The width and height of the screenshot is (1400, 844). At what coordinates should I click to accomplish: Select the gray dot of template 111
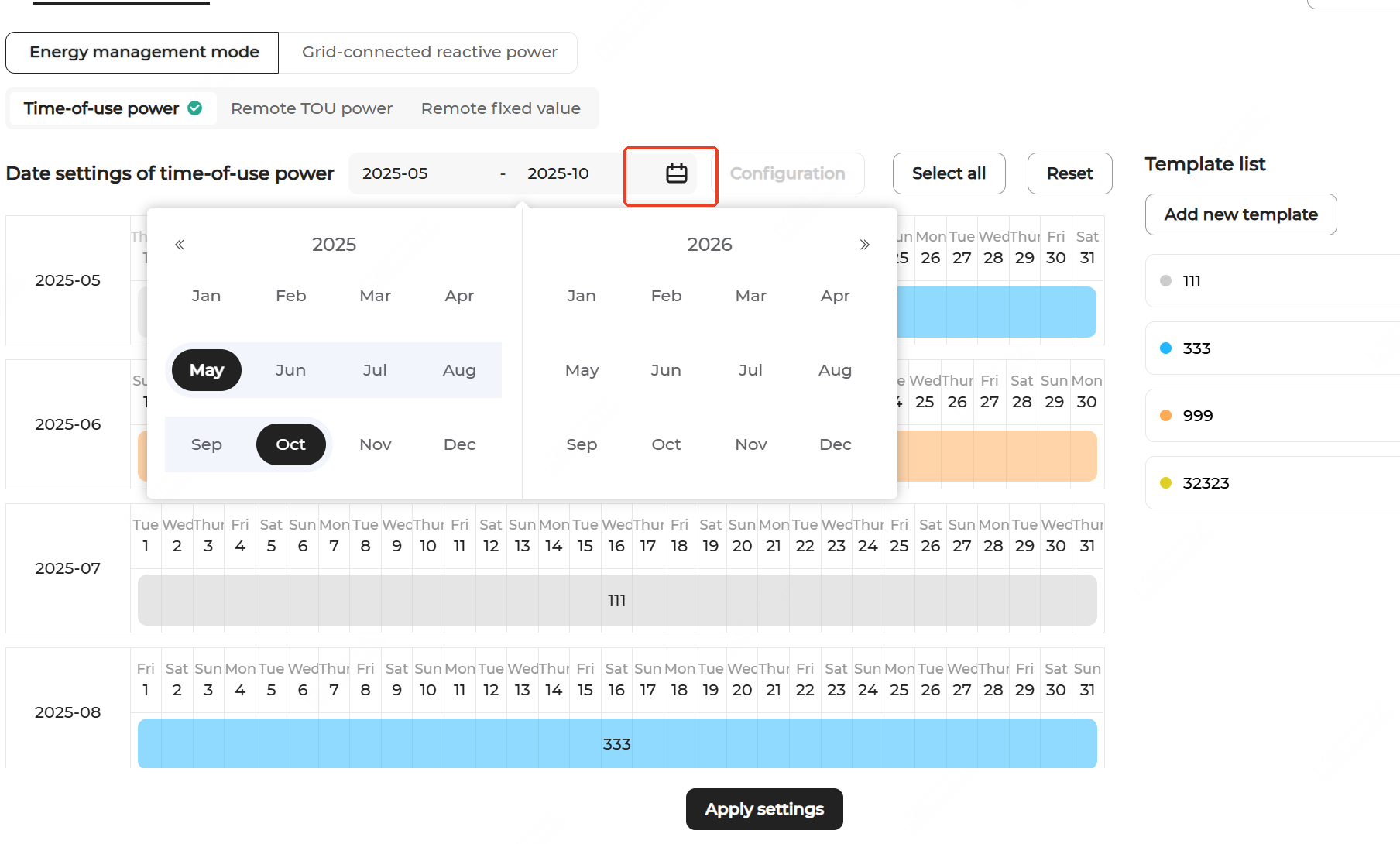(x=1165, y=281)
